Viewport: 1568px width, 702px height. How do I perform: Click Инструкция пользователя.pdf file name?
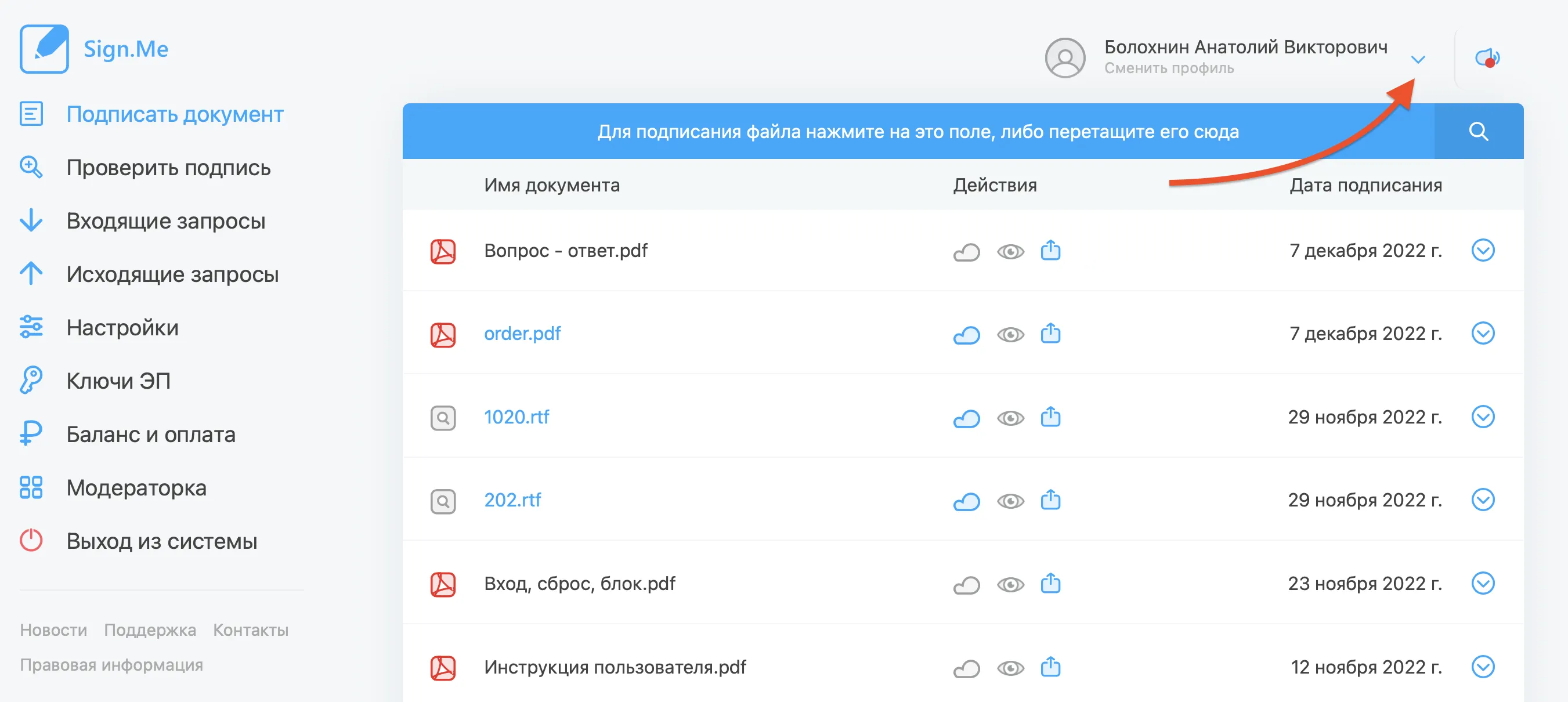(x=615, y=667)
